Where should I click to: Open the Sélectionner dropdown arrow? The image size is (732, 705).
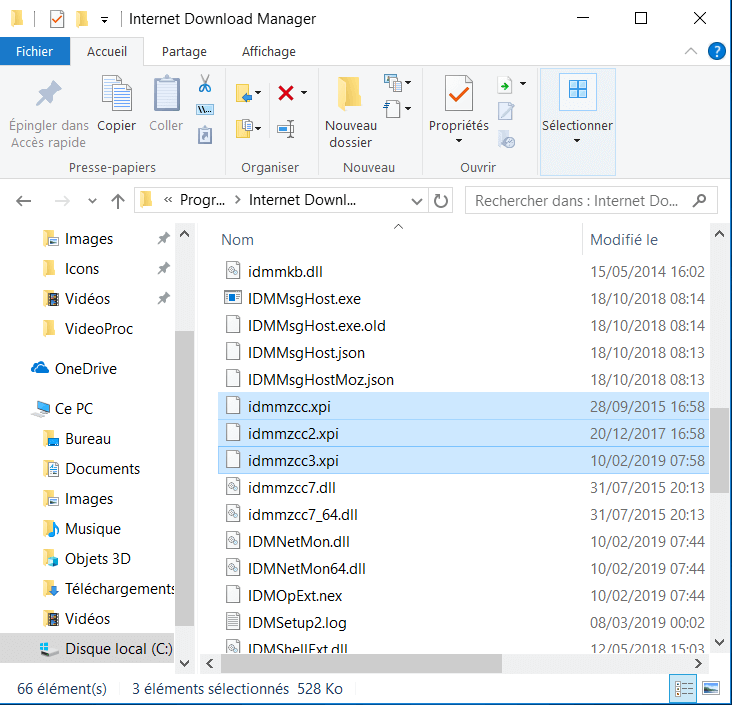point(577,141)
